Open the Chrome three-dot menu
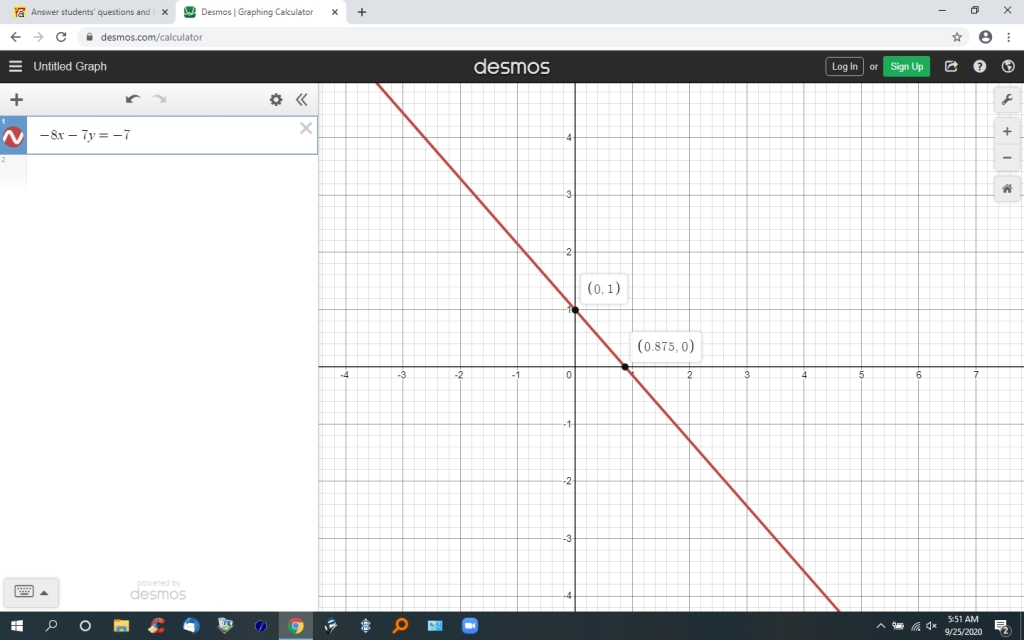Viewport: 1024px width, 640px height. click(1009, 37)
